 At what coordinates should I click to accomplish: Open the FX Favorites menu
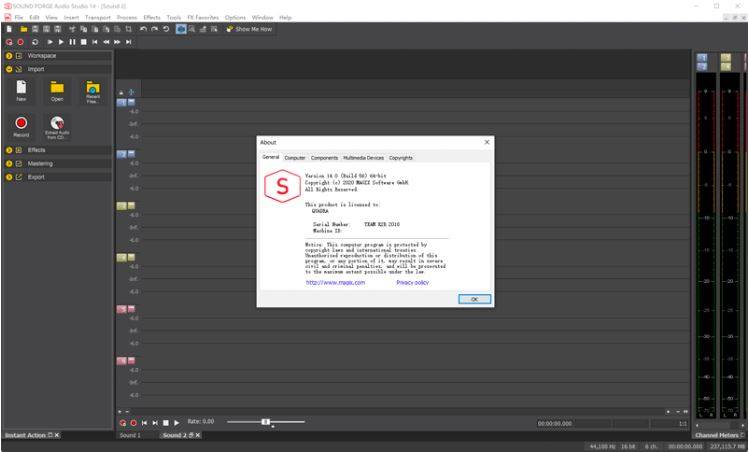click(x=203, y=17)
